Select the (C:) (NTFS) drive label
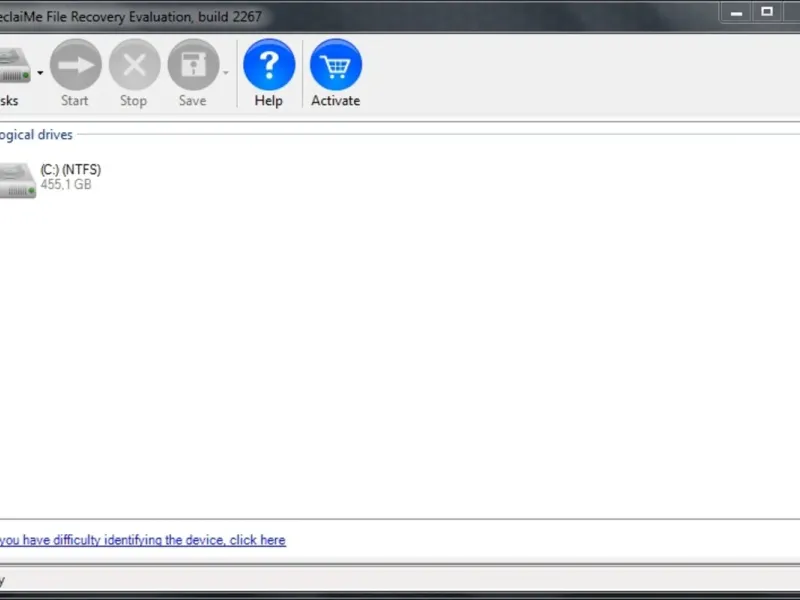This screenshot has height=600, width=800. click(71, 169)
